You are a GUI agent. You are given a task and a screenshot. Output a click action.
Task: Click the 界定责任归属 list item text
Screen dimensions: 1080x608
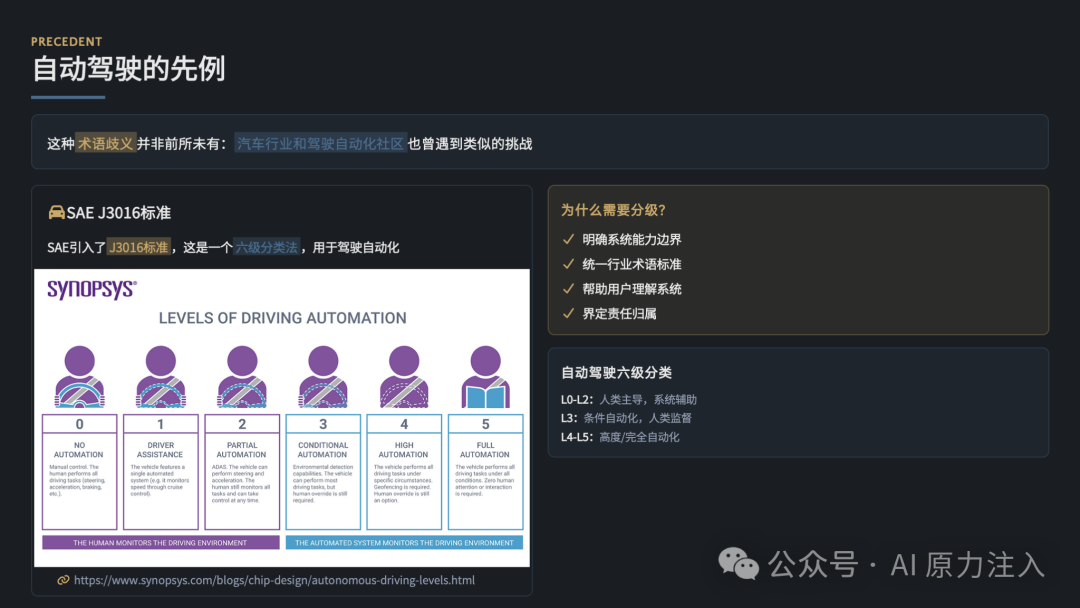(619, 313)
